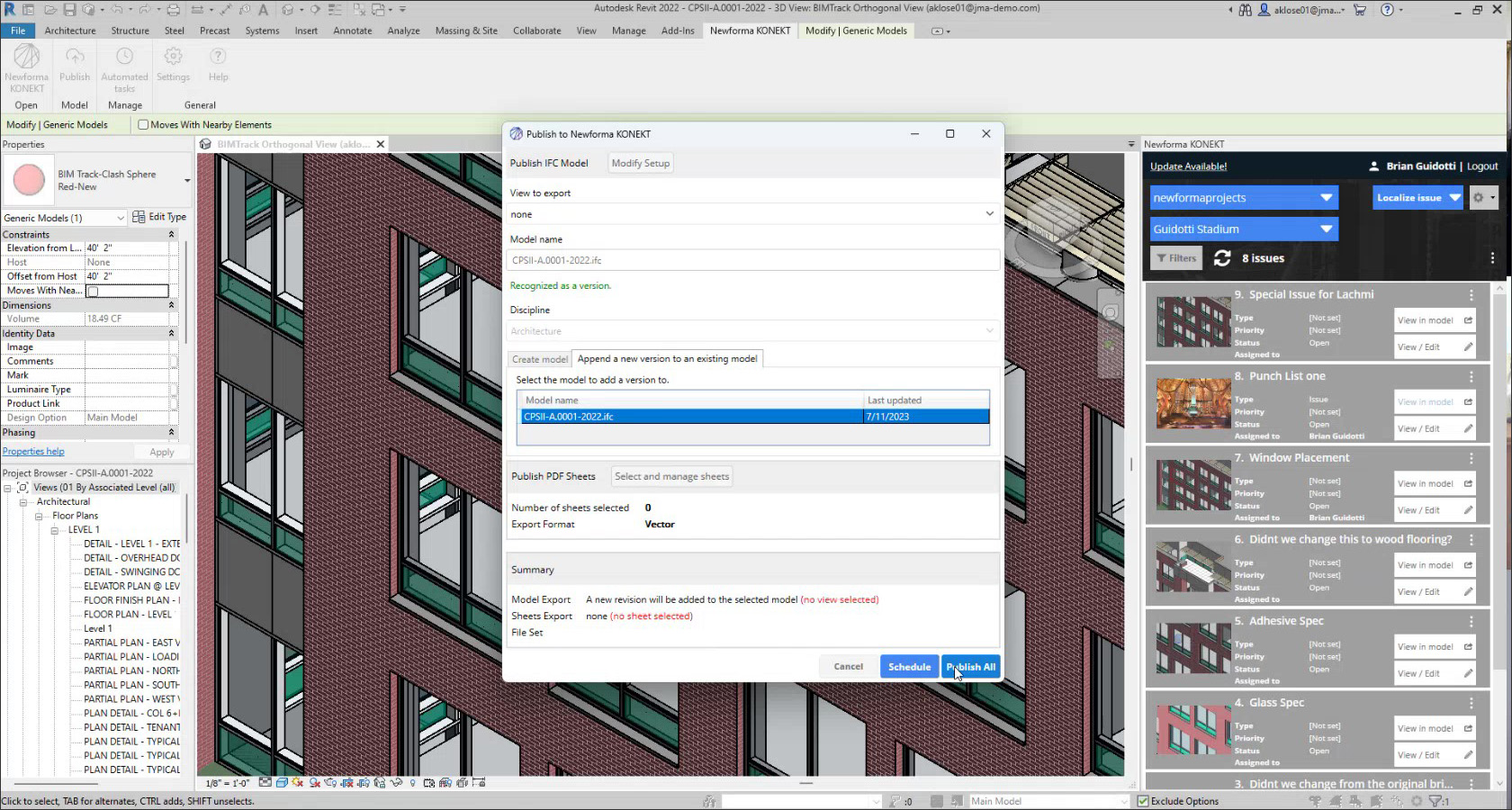Collapse the Floor Plans tree node
This screenshot has width=1512, height=810.
click(x=39, y=517)
